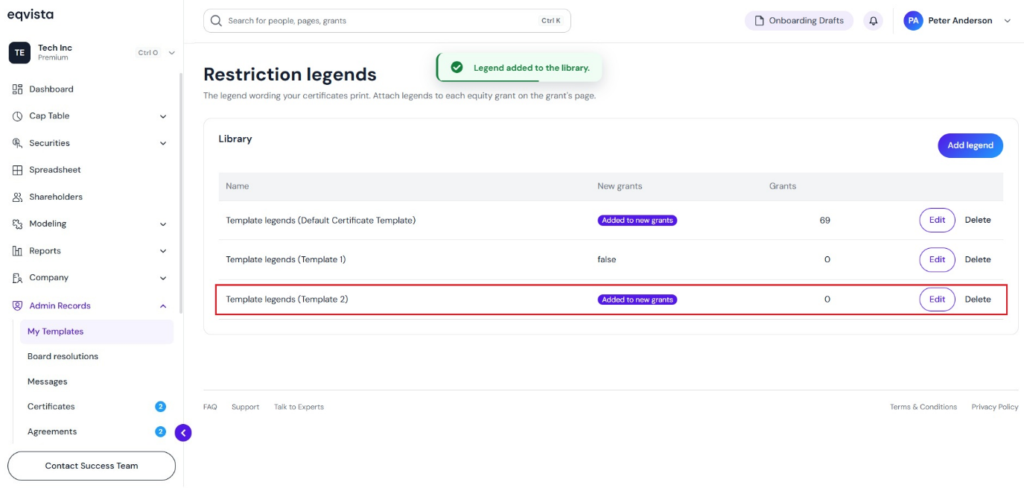The width and height of the screenshot is (1024, 491).
Task: Click the Admin Records shield icon
Action: (x=18, y=306)
